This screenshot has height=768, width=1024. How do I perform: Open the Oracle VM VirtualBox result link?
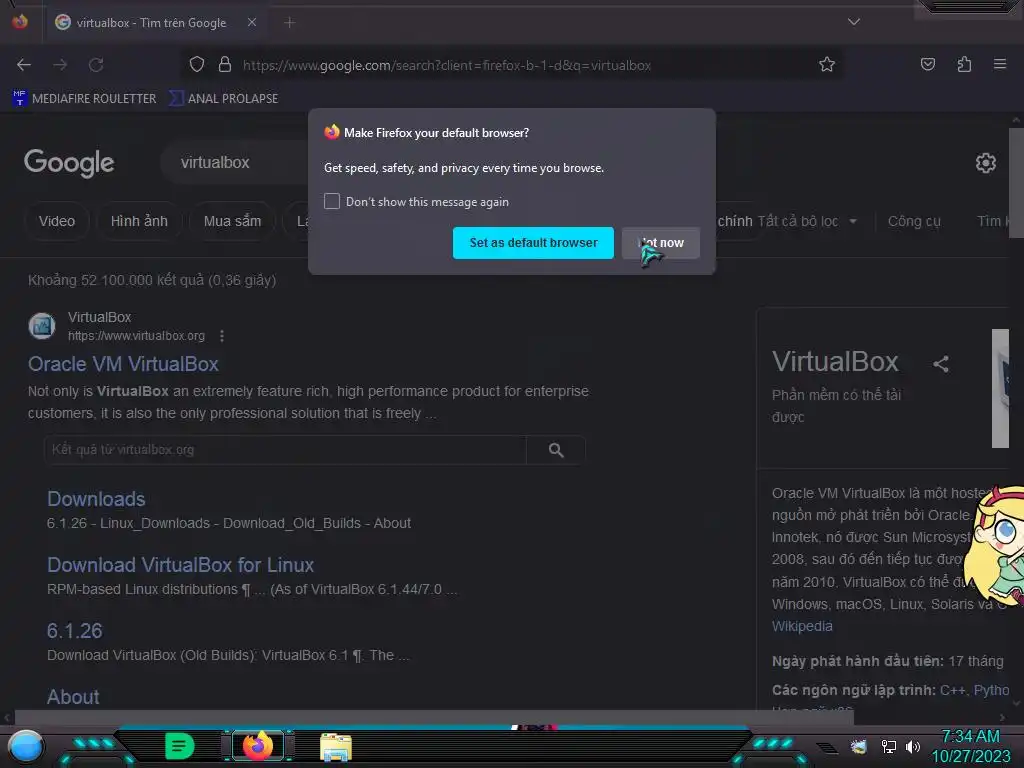pos(123,364)
